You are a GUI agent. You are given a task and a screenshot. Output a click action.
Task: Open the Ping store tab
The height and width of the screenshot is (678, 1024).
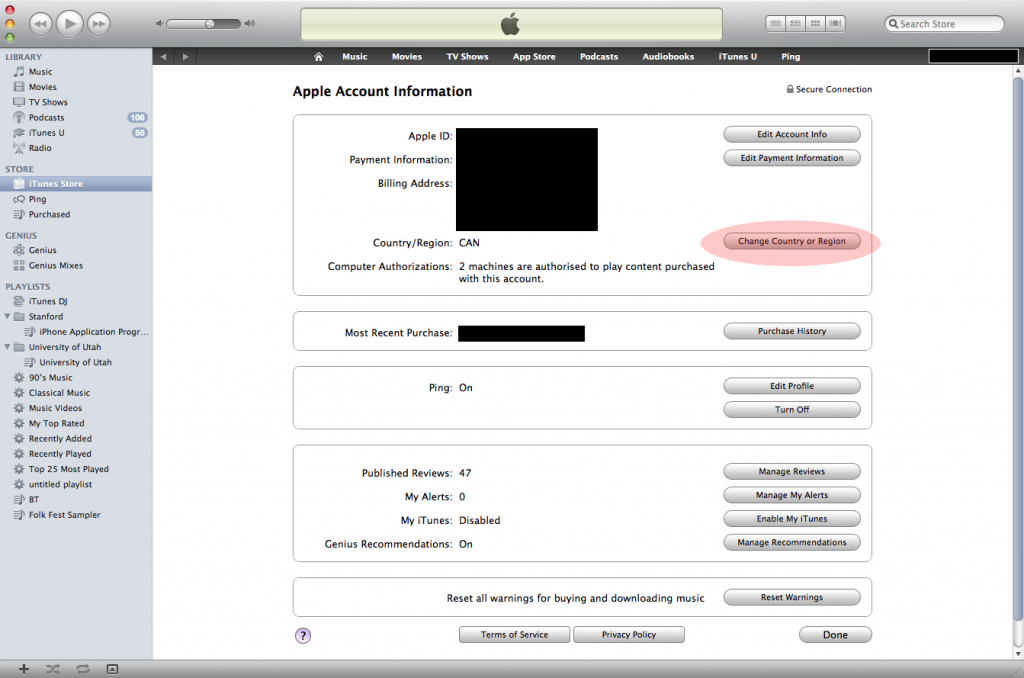(x=791, y=57)
